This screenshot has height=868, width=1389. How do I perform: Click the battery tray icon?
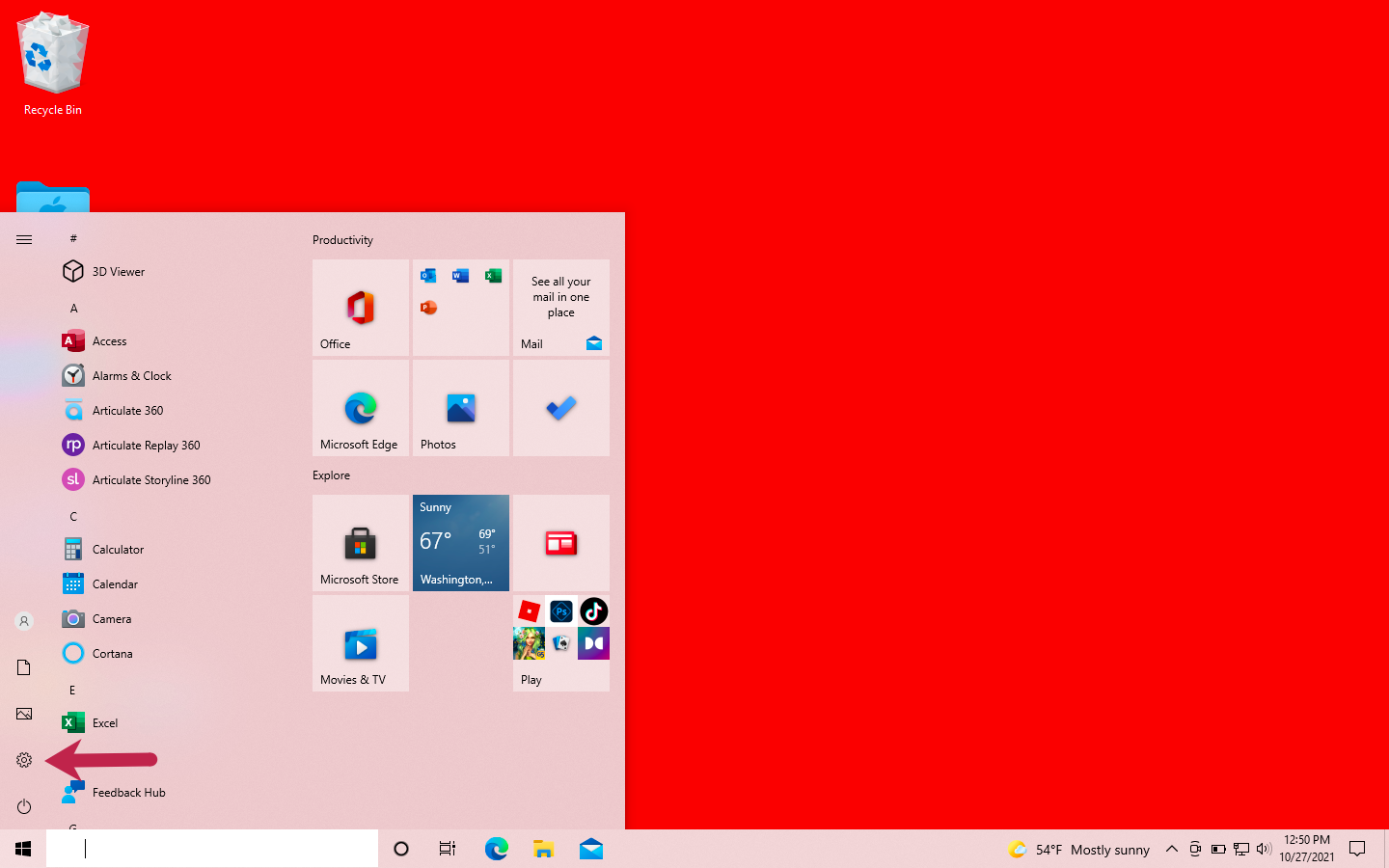click(1218, 849)
